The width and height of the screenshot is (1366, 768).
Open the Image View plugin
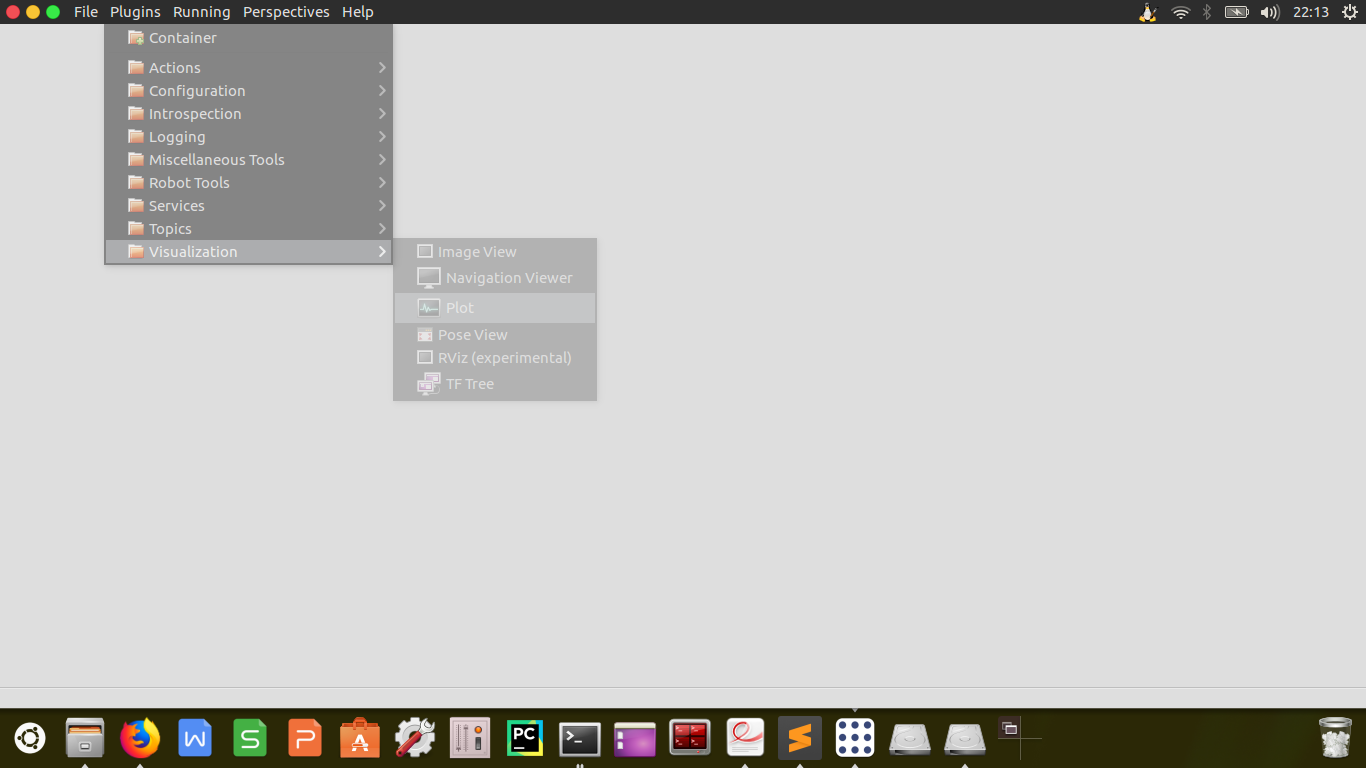[x=476, y=252]
